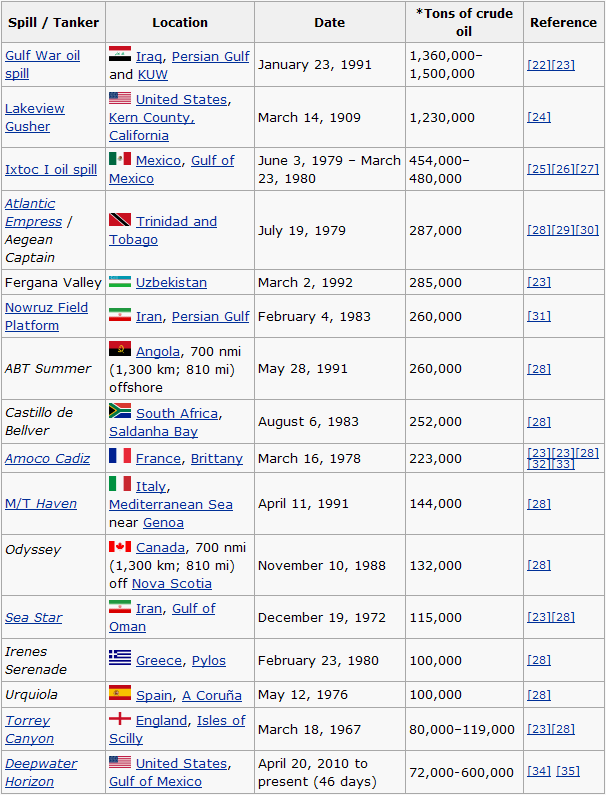This screenshot has height=795, width=606.
Task: Click the Brittany link
Action: point(217,458)
